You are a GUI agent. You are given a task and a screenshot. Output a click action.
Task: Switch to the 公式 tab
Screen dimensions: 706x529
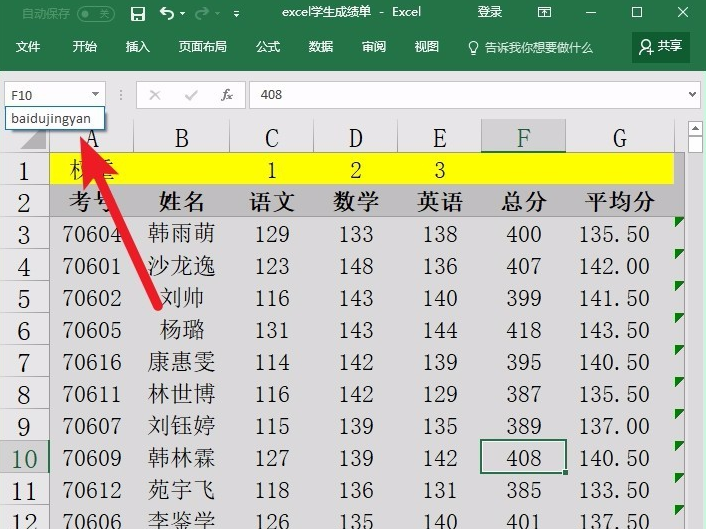click(x=268, y=46)
